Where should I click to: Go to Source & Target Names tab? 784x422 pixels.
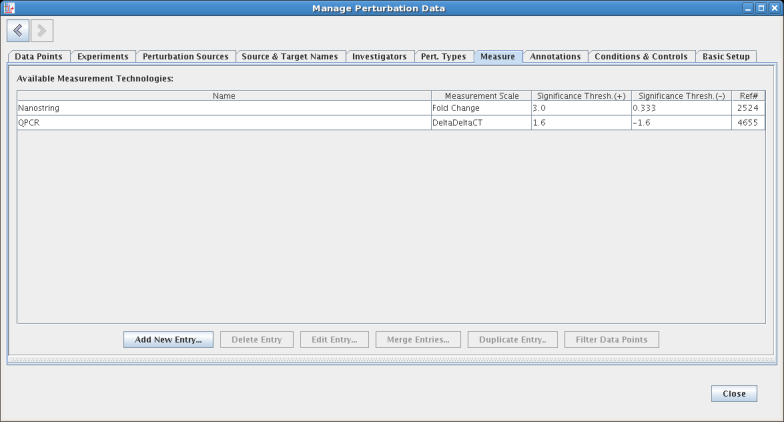[290, 57]
